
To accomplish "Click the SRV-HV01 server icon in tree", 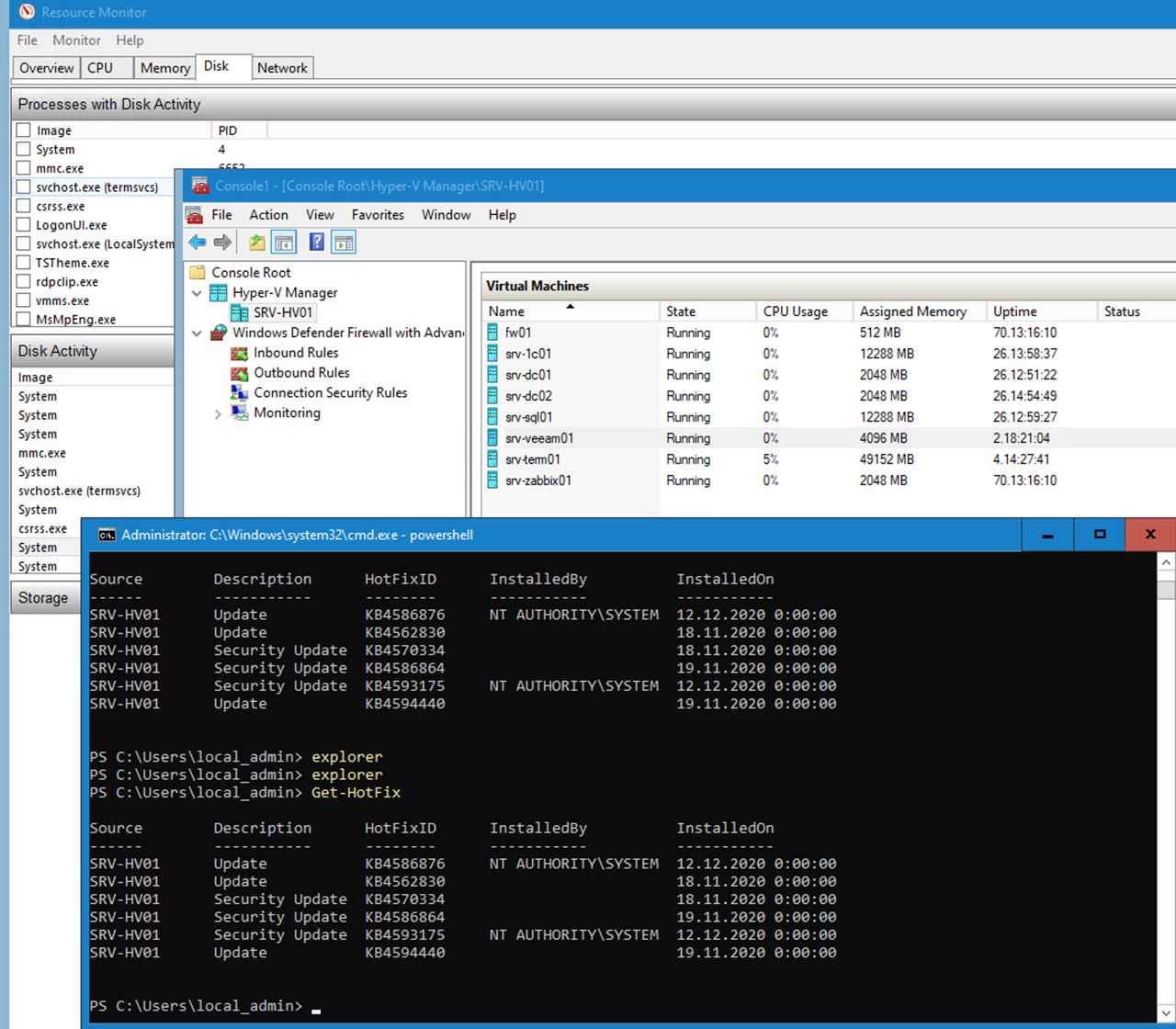I will [x=240, y=312].
